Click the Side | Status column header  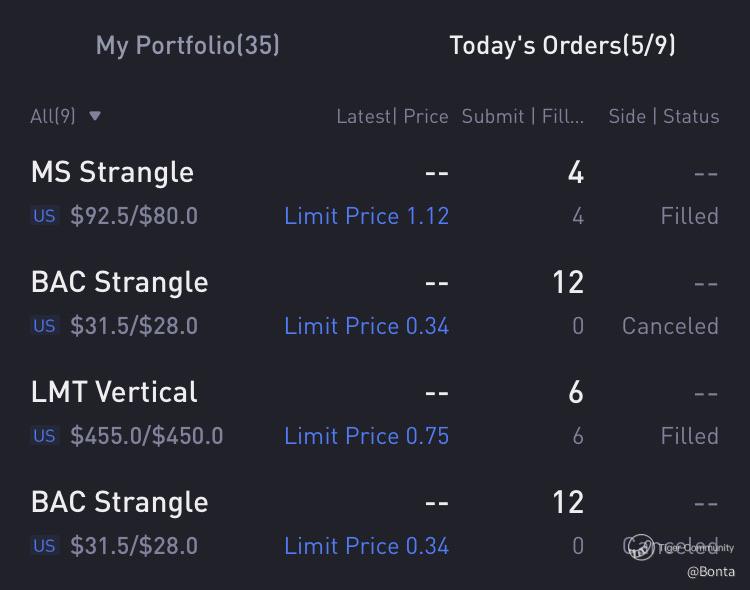pos(663,117)
